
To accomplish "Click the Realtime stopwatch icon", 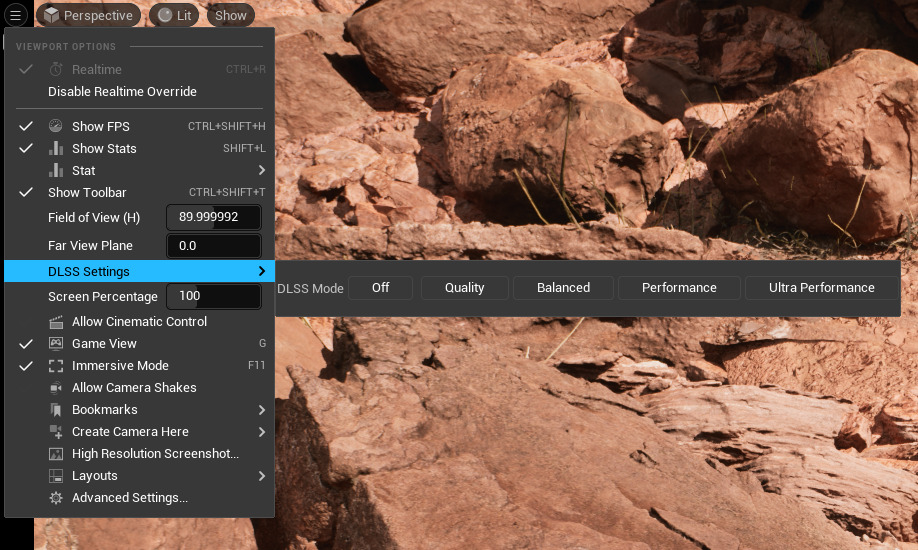I will [56, 69].
